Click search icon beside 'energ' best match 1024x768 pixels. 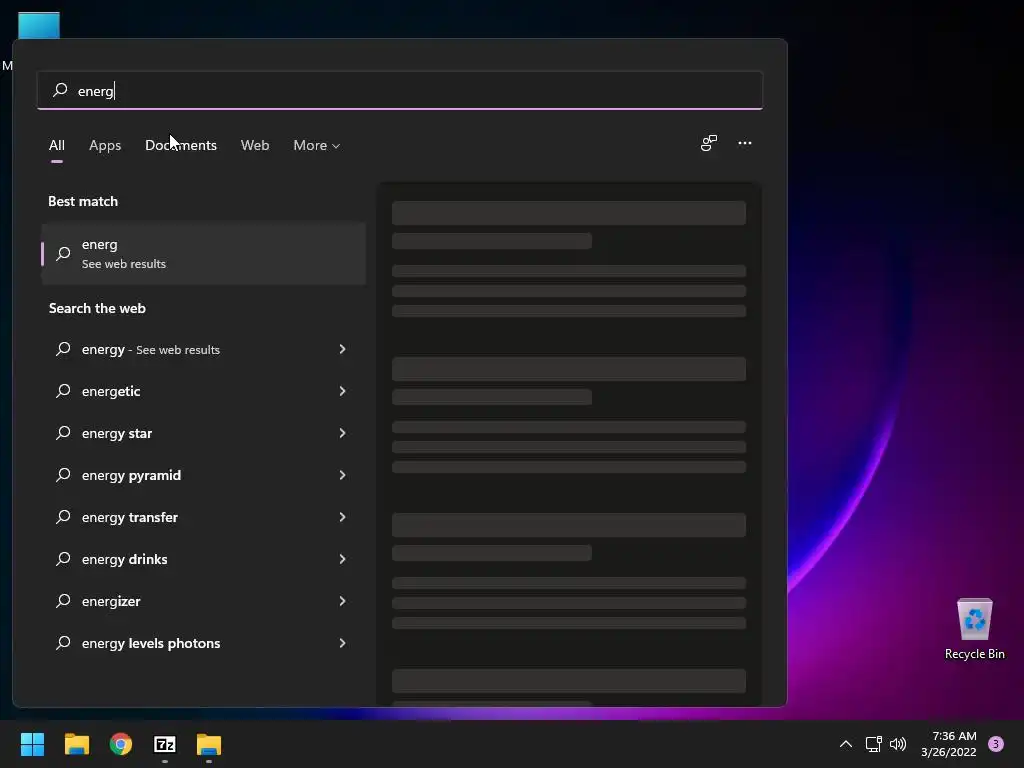(63, 253)
